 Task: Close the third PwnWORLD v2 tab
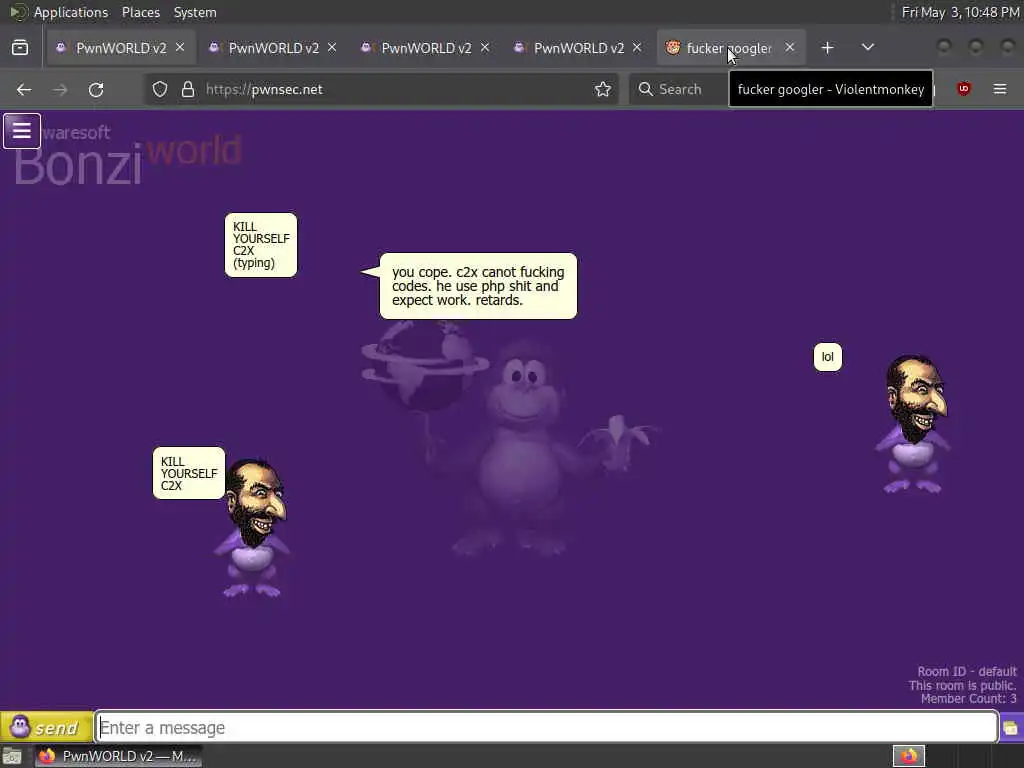(485, 48)
